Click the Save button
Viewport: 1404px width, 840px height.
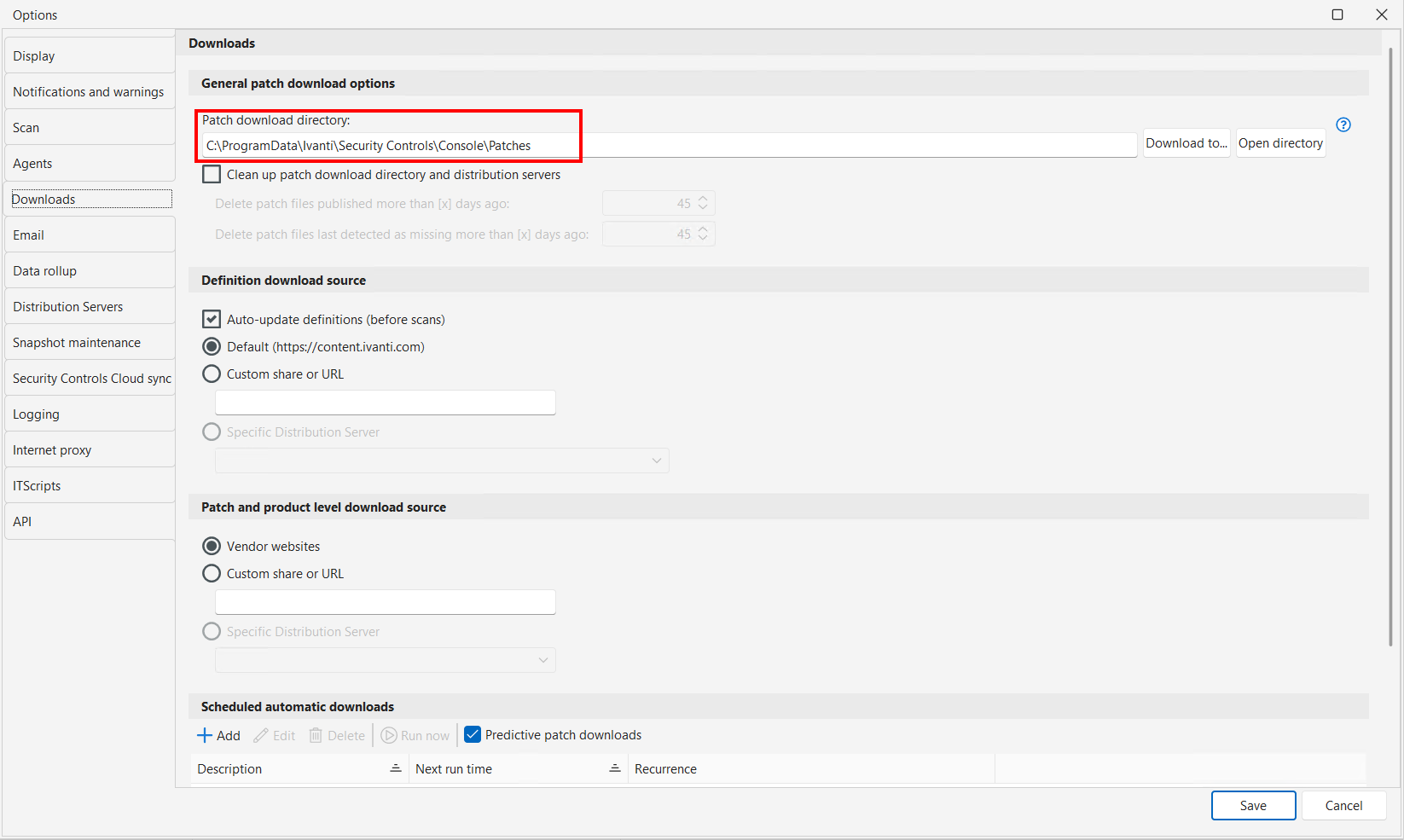click(x=1253, y=805)
